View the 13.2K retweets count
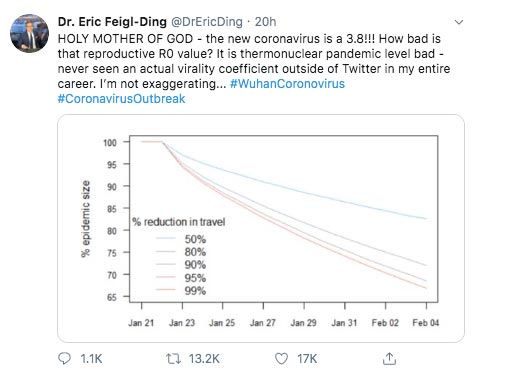Image resolution: width=508 pixels, height=380 pixels. coord(204,359)
